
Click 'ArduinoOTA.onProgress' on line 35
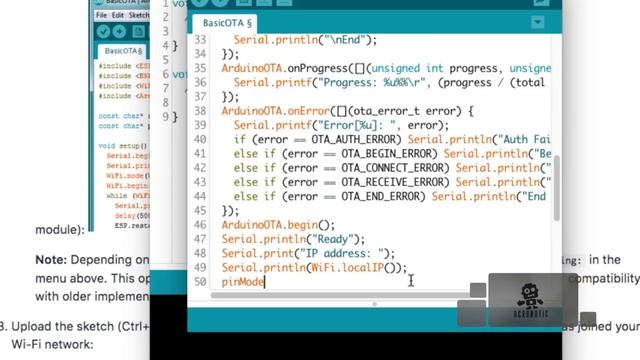285,68
